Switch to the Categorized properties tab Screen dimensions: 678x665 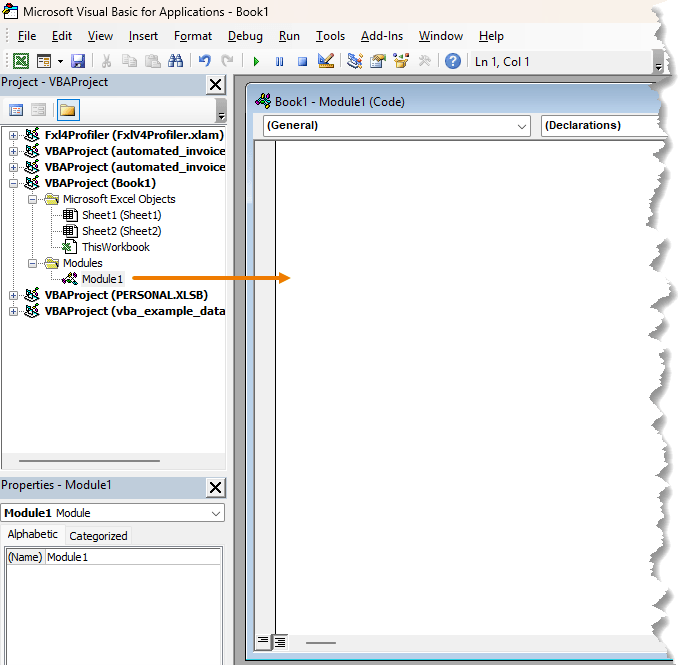tap(98, 536)
